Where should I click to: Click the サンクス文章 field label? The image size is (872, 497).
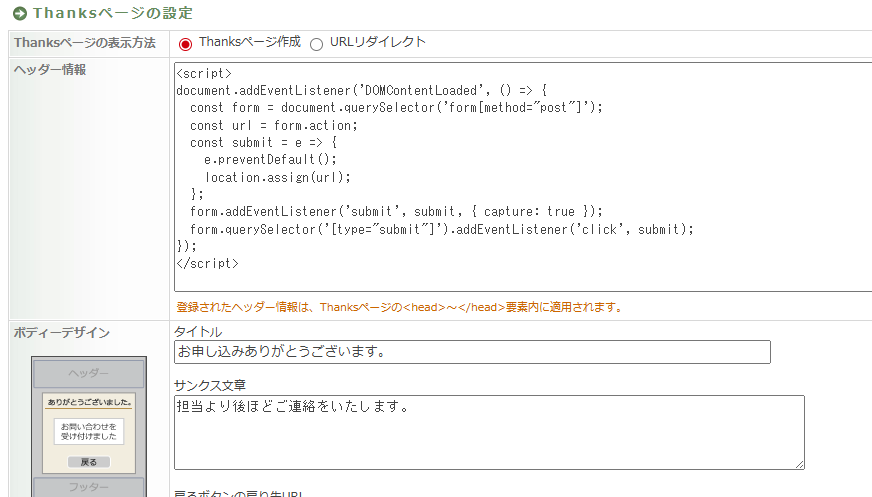tap(210, 385)
